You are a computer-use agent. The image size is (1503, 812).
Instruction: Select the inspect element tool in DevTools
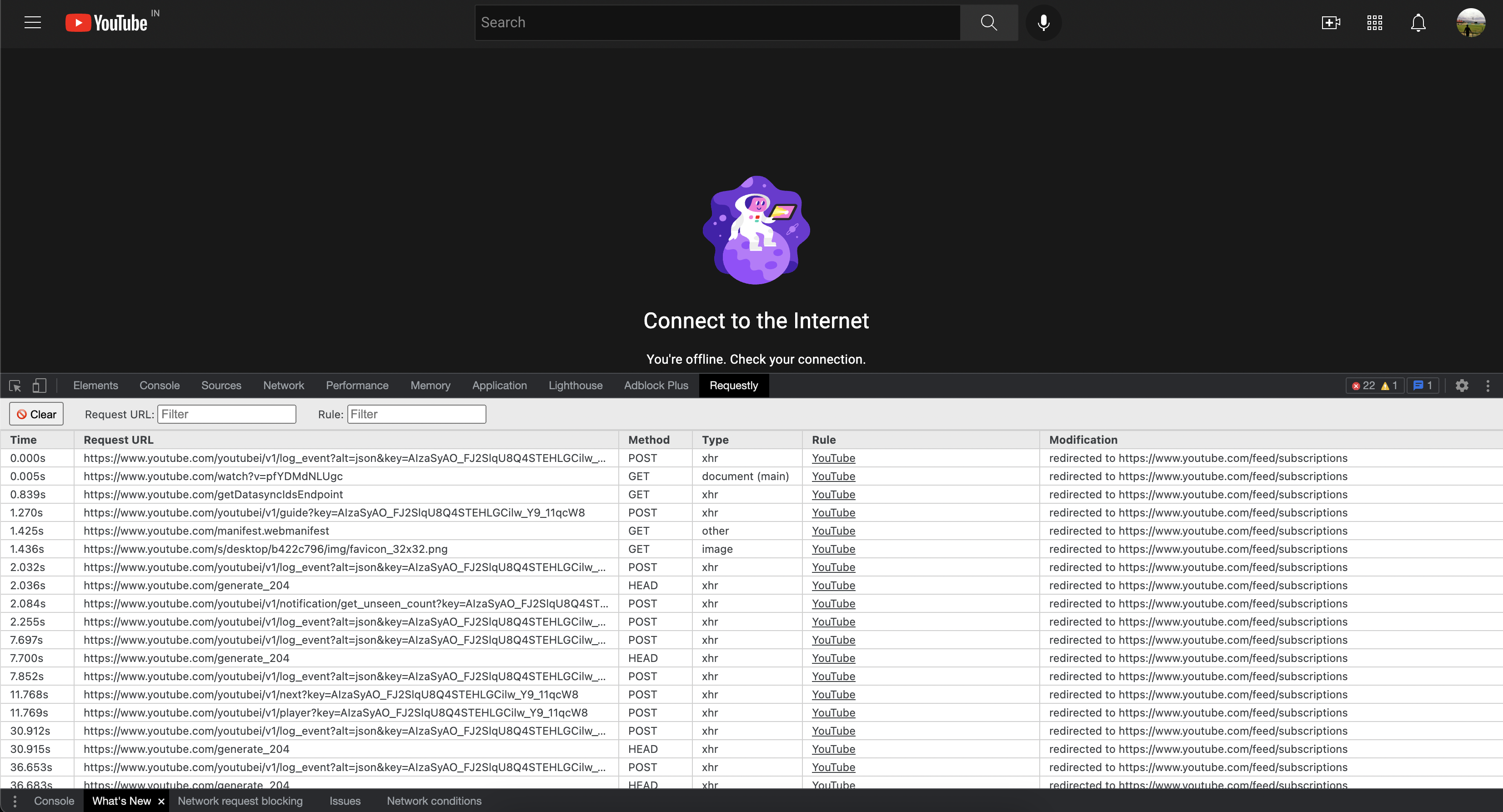click(15, 386)
